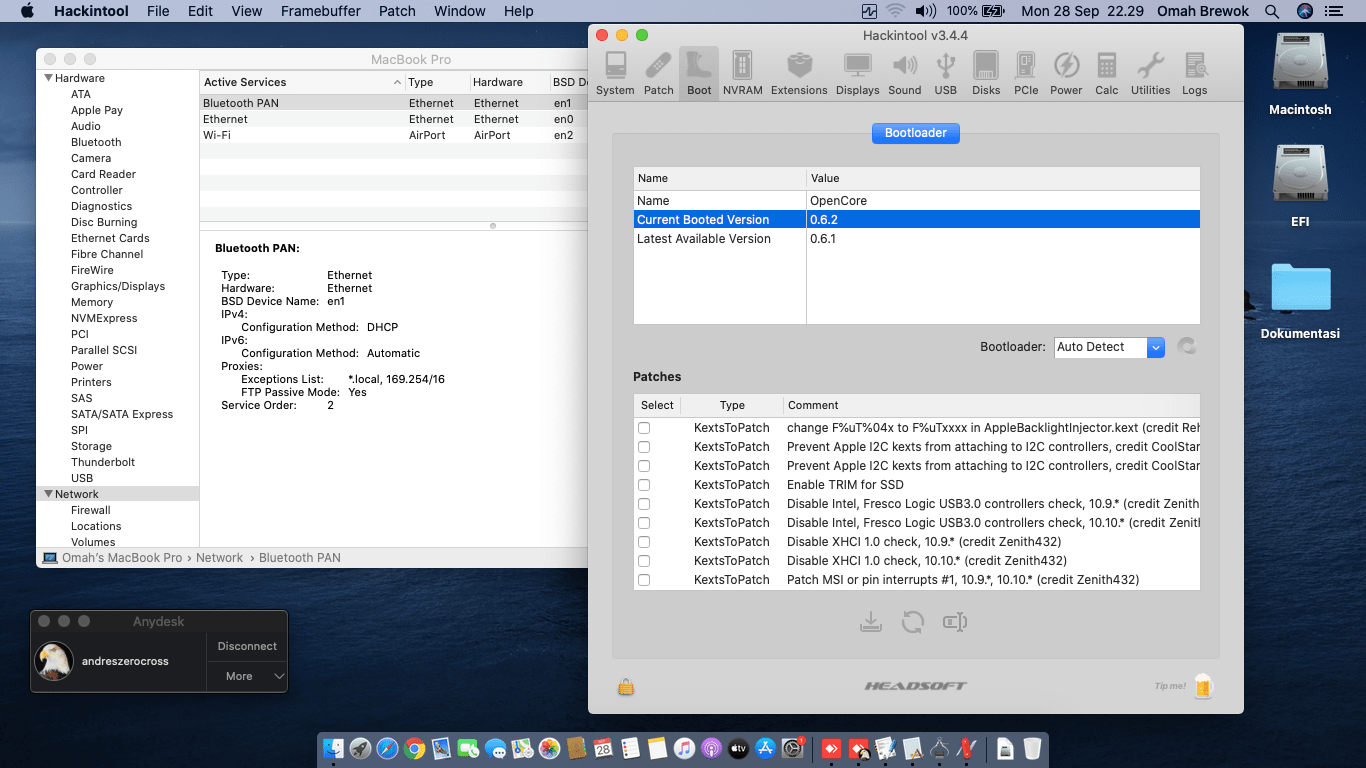
Task: Enable the 'Enable TRIM for SSD' patch checkbox
Action: tap(644, 485)
